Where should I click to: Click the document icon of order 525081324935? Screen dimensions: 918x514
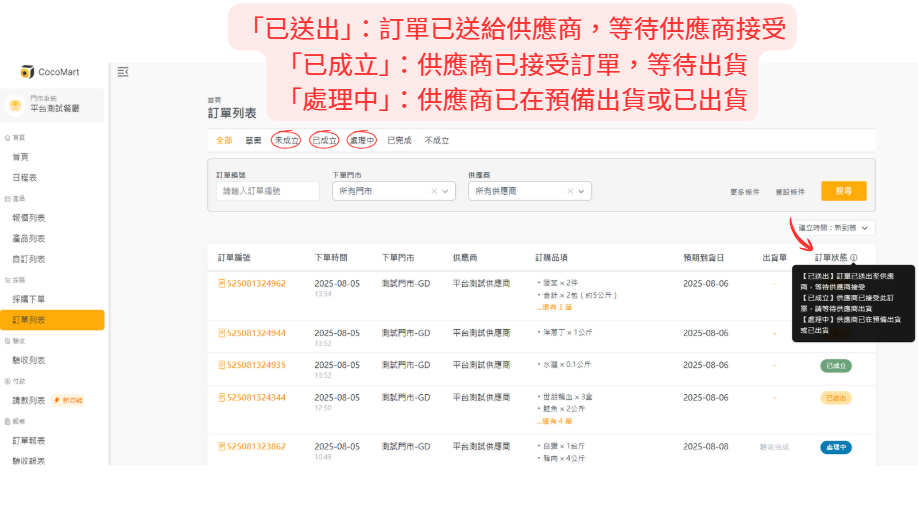point(222,365)
